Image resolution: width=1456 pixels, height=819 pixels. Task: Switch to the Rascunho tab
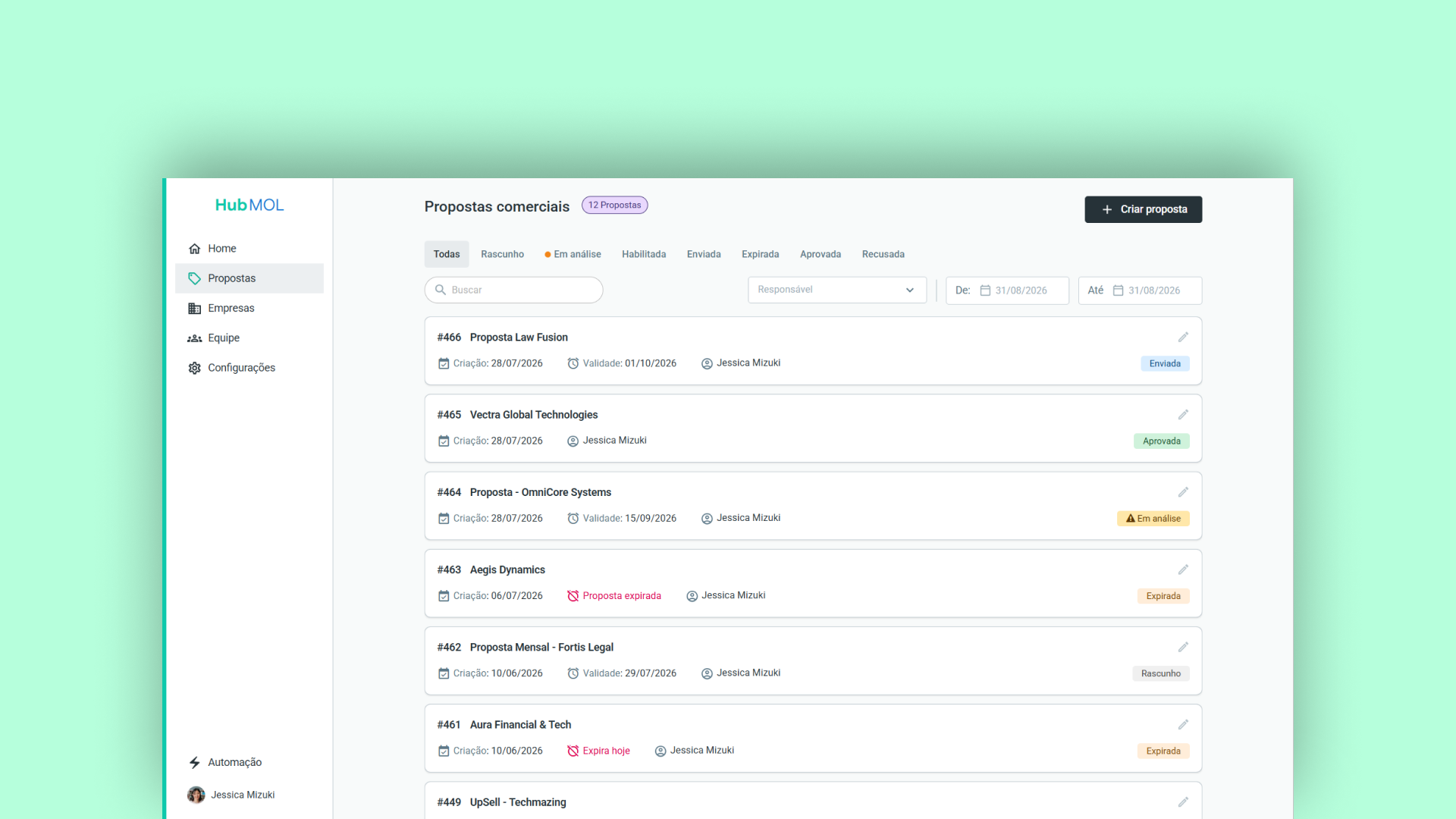click(x=502, y=254)
